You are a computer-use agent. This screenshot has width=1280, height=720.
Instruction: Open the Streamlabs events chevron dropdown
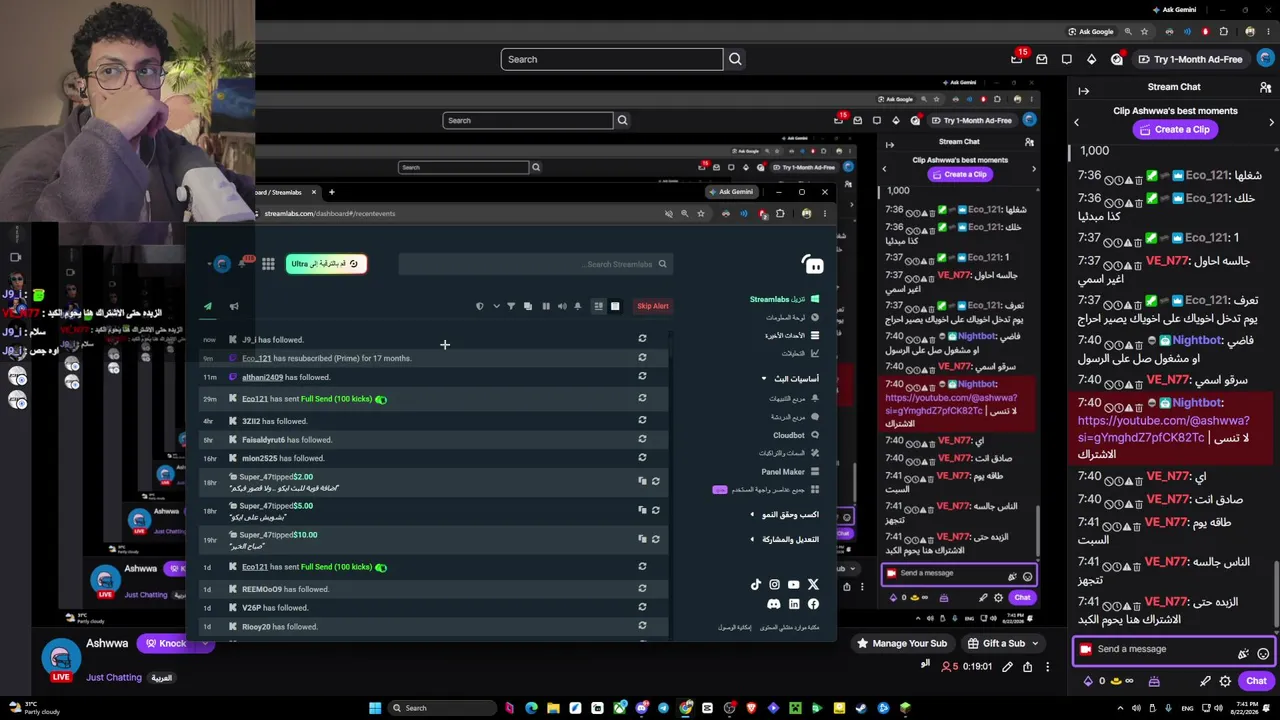tap(495, 306)
